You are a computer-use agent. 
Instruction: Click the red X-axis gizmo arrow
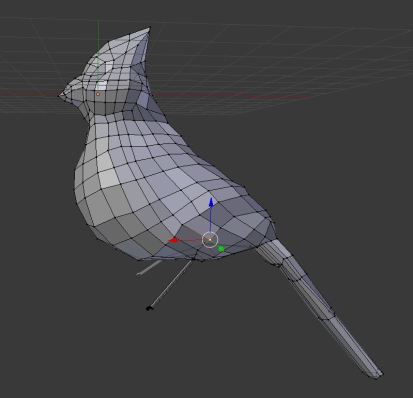point(173,240)
